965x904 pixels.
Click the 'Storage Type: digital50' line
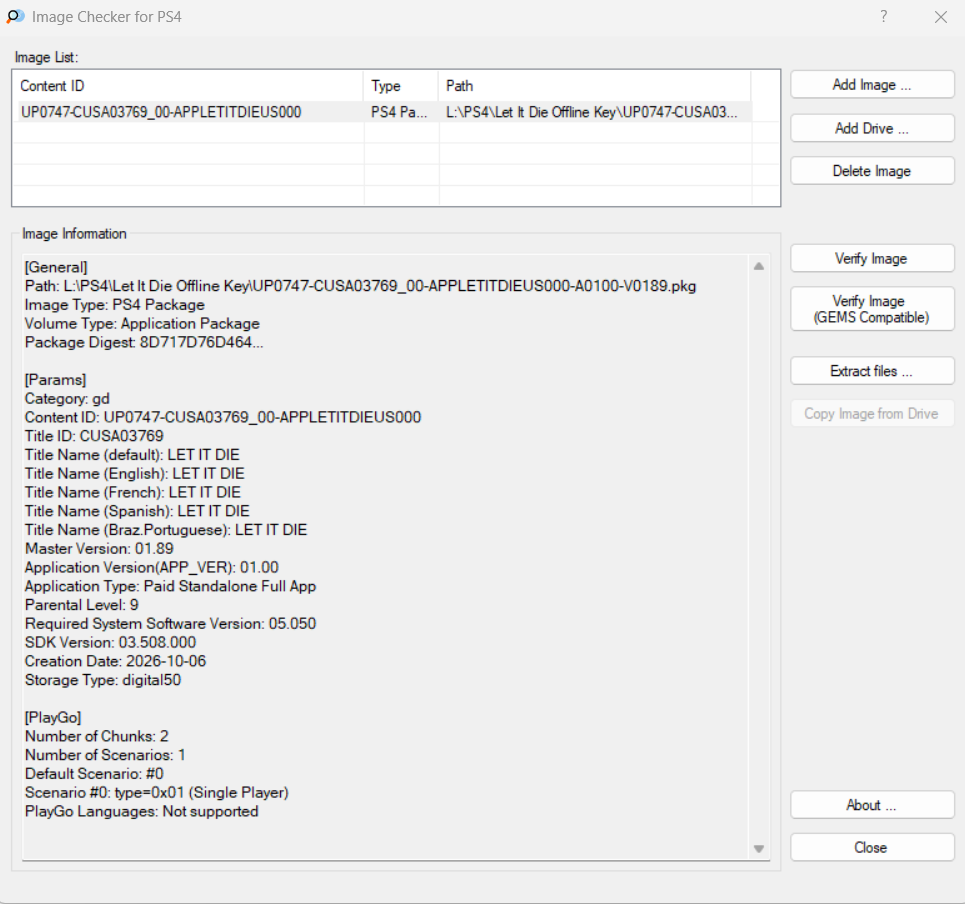click(x=103, y=680)
